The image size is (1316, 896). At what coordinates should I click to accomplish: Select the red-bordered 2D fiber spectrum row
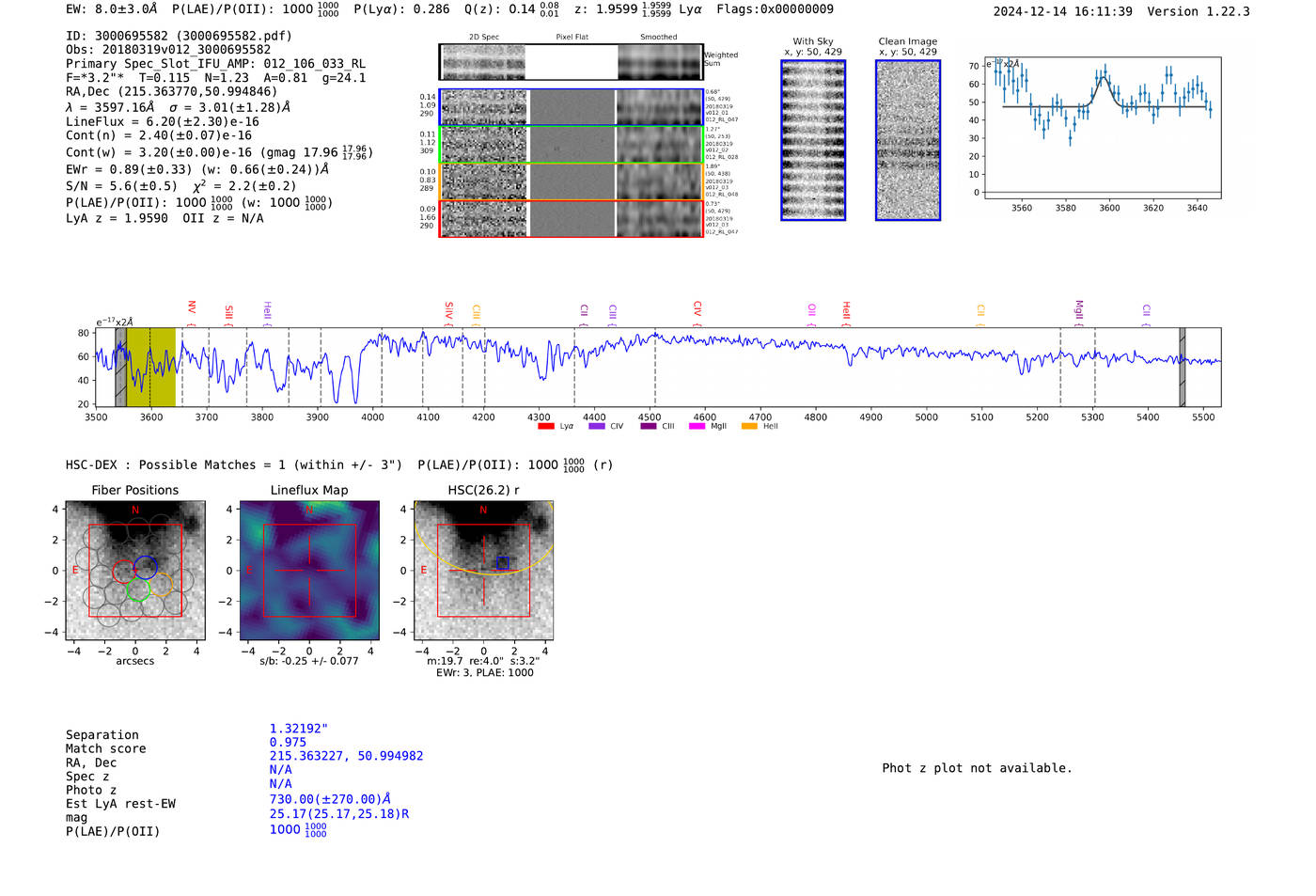[572, 219]
